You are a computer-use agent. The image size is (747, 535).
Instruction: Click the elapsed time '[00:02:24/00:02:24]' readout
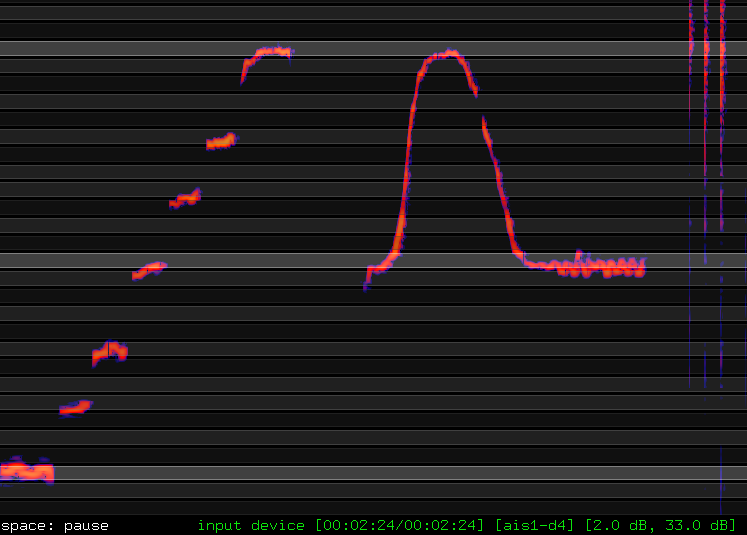[399, 525]
